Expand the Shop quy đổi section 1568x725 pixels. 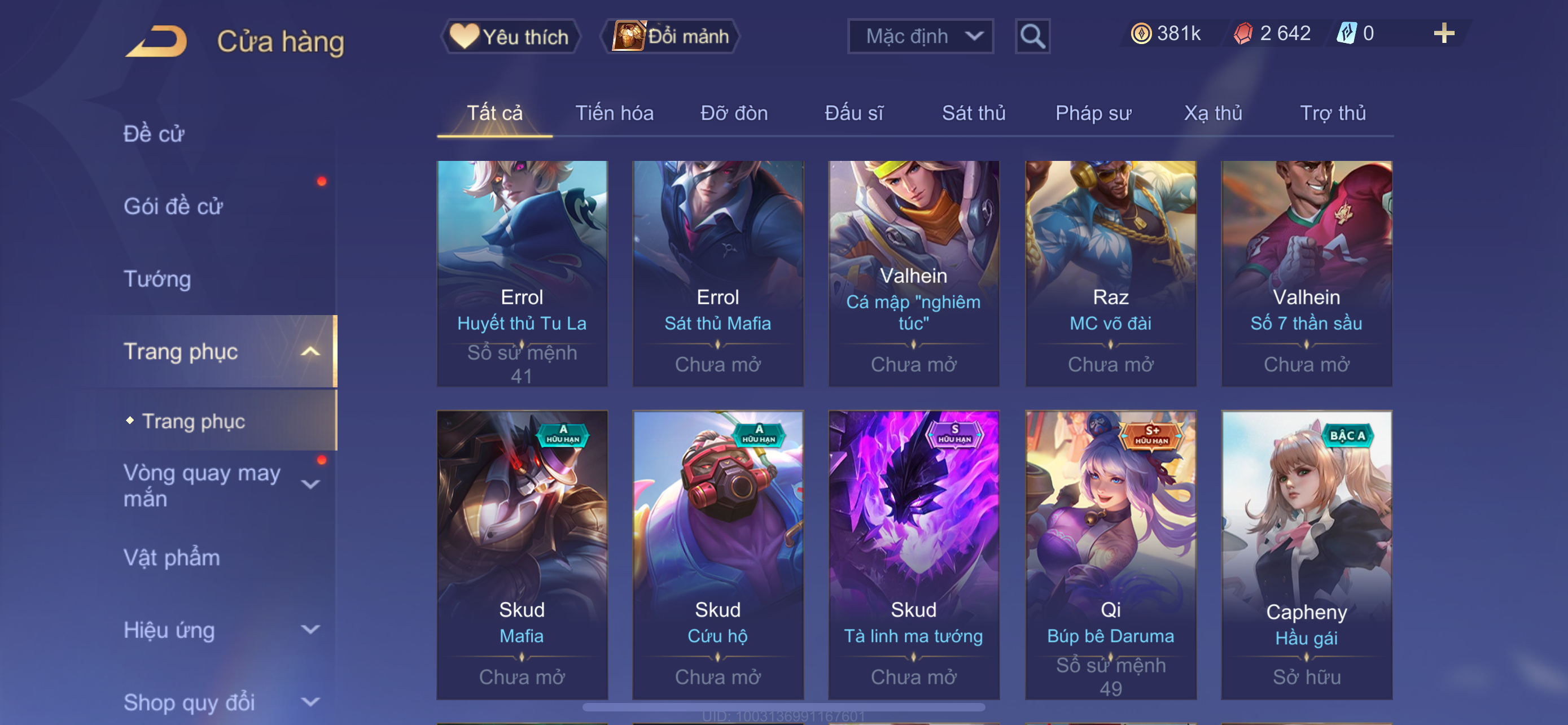tap(310, 702)
